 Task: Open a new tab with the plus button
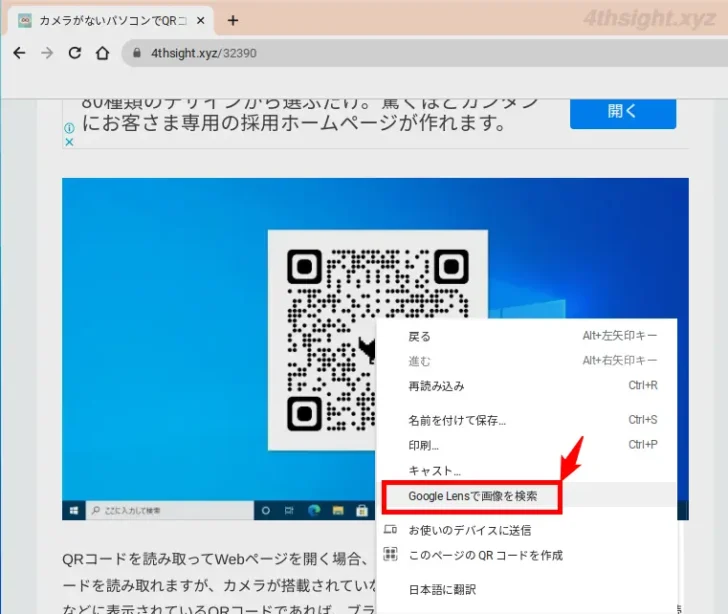233,20
